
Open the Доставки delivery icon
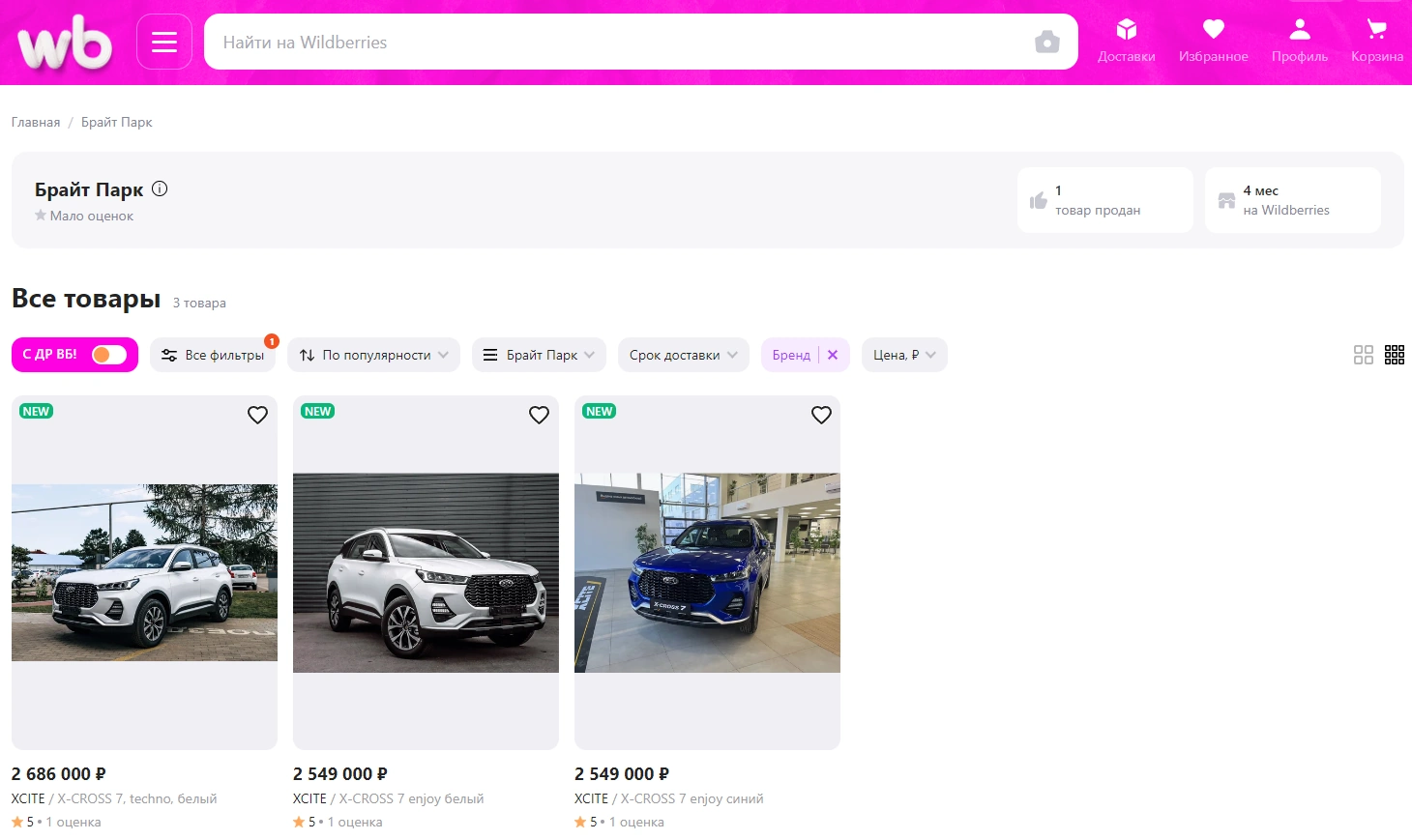click(1126, 42)
